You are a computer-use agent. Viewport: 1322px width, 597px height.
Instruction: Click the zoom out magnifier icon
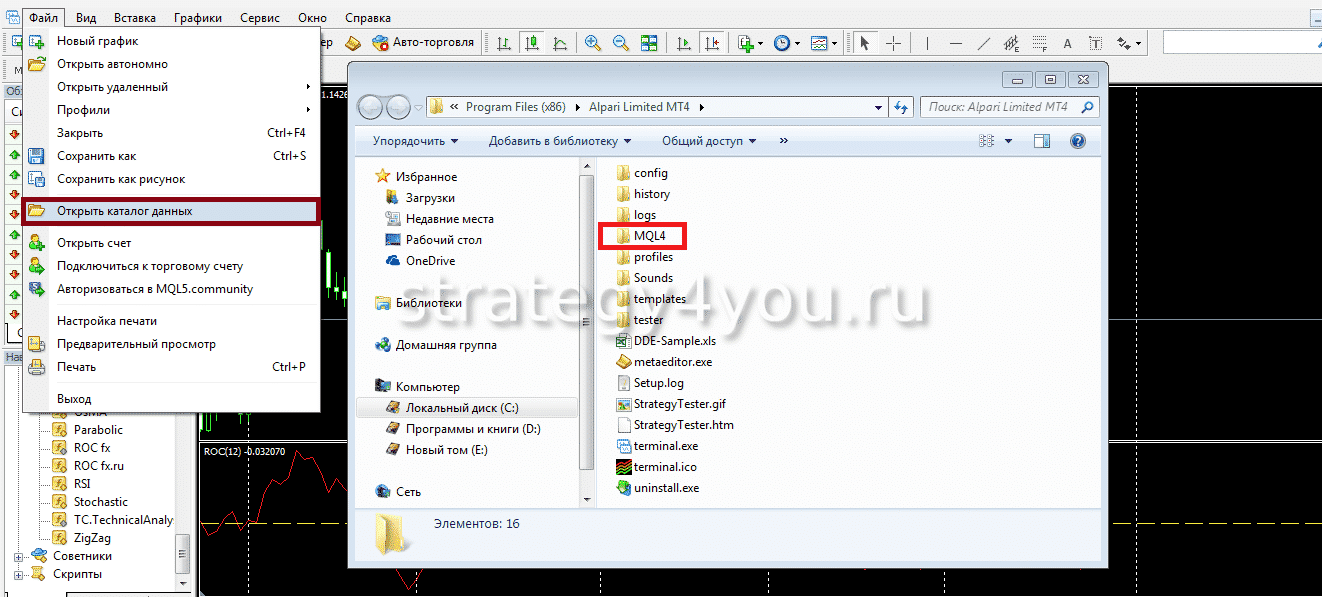point(621,43)
